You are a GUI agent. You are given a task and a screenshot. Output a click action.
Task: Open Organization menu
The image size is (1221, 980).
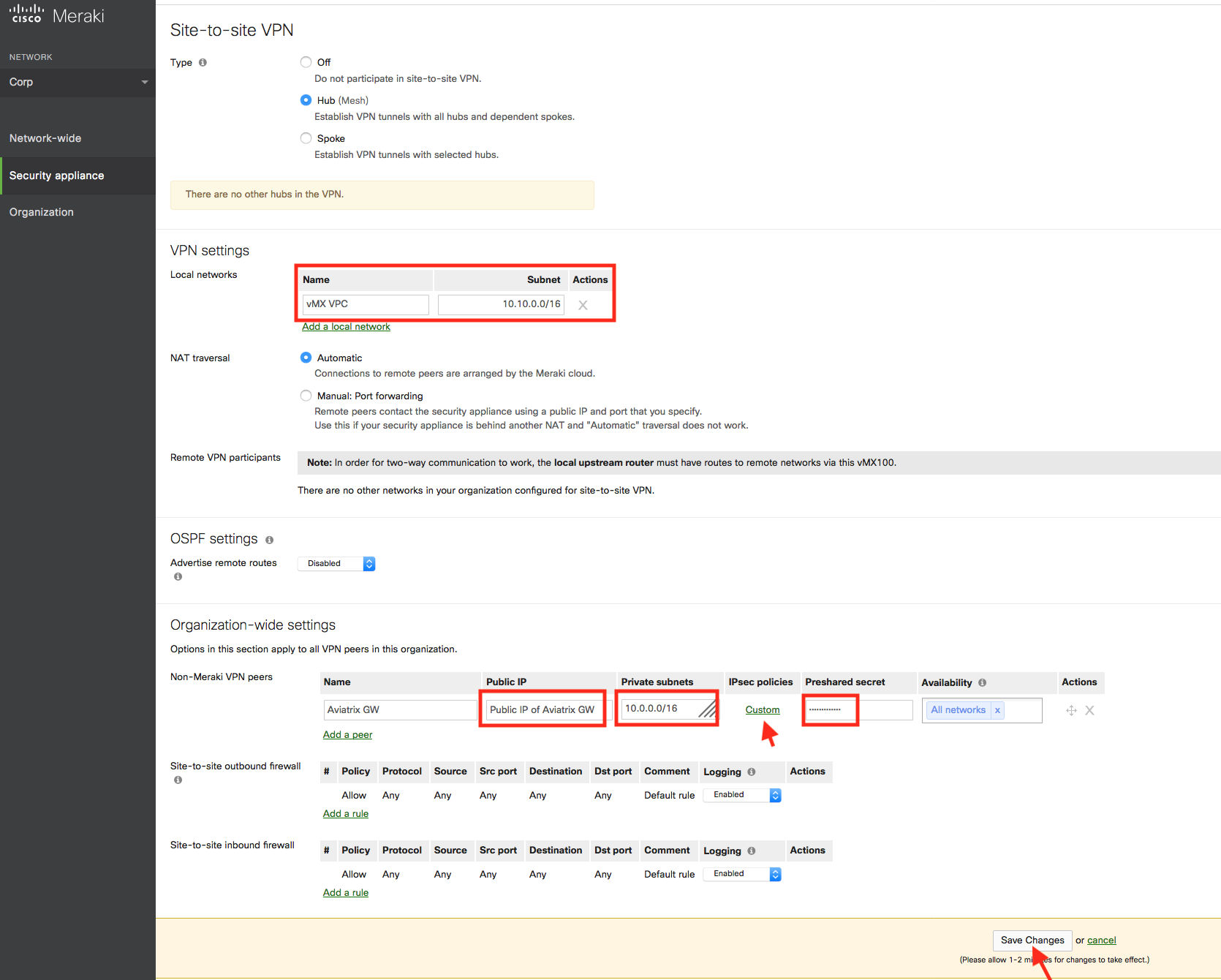(42, 212)
